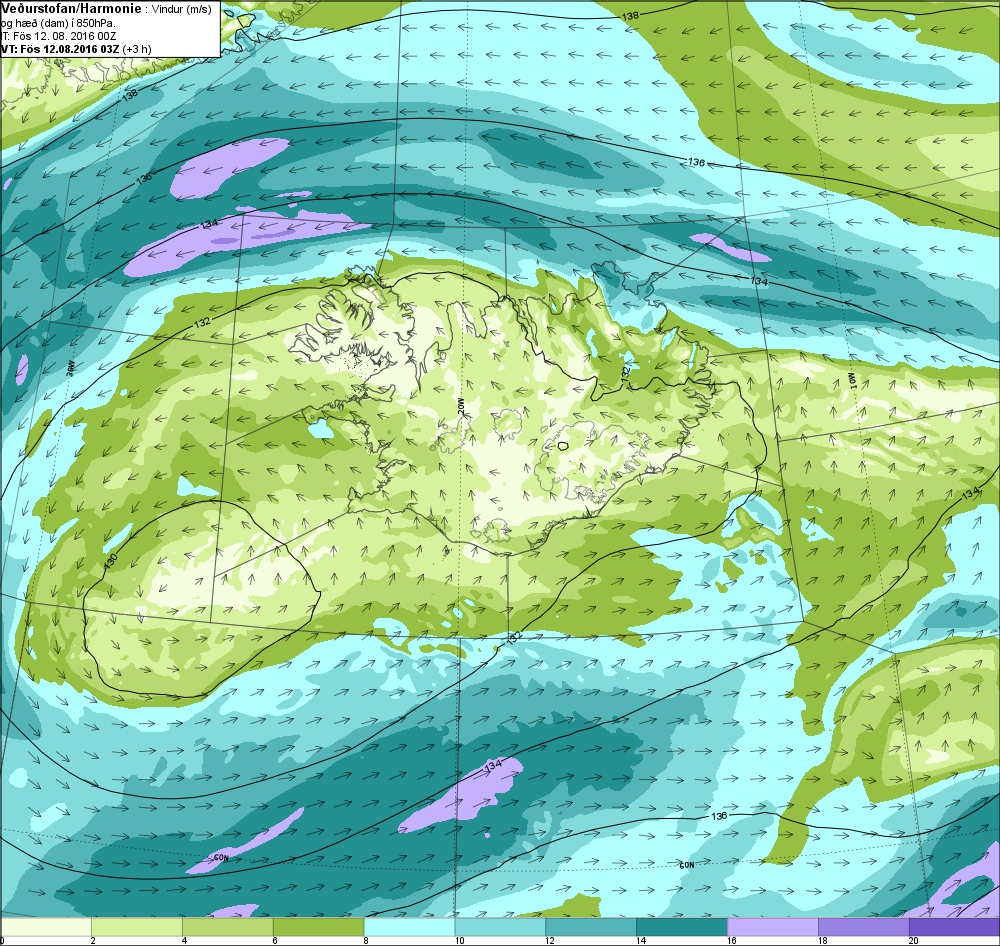Click the '134' label inside the purple patch south of Iceland
1000x946 pixels.
[x=494, y=766]
